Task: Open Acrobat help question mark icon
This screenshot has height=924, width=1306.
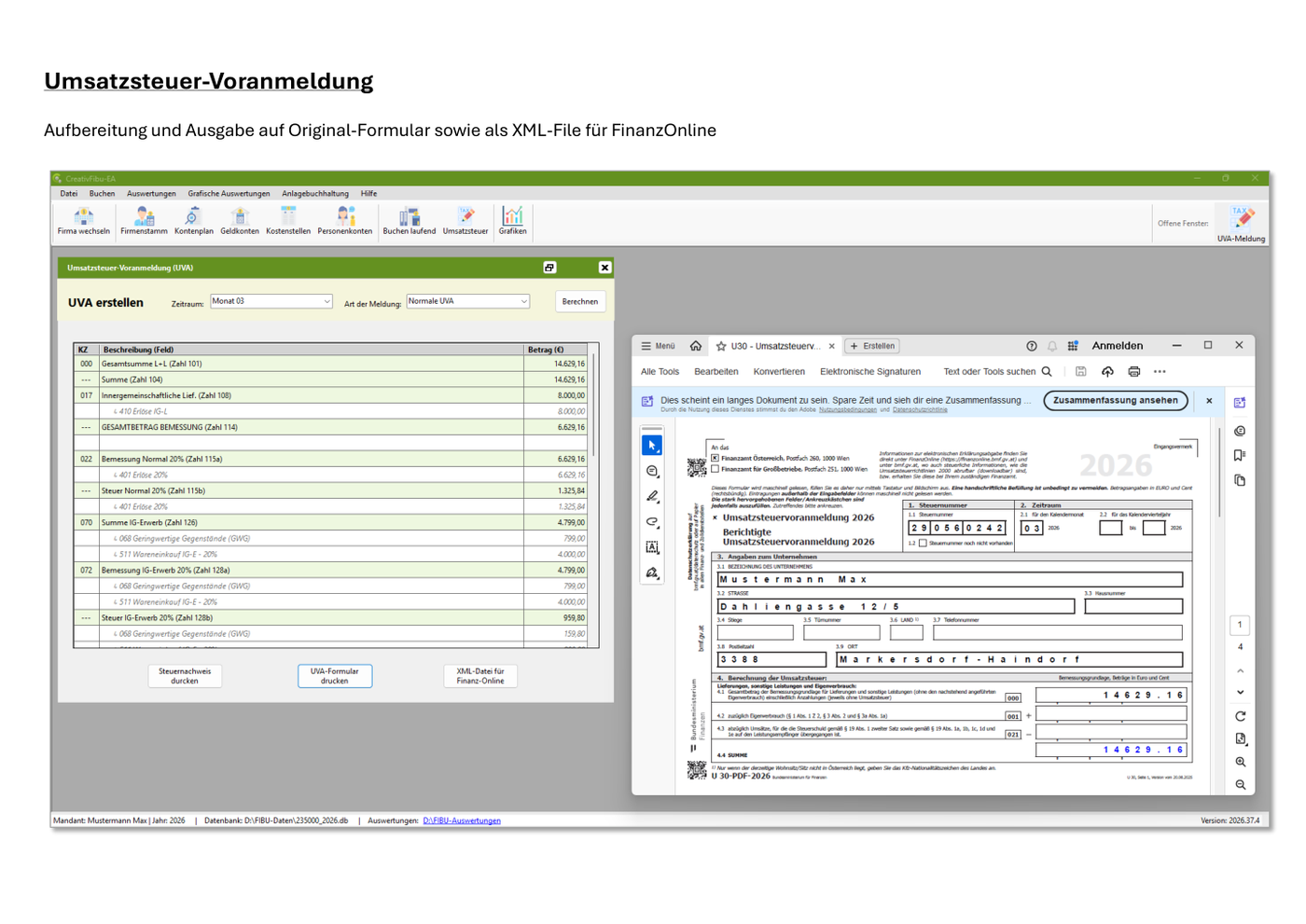Action: pyautogui.click(x=1032, y=346)
